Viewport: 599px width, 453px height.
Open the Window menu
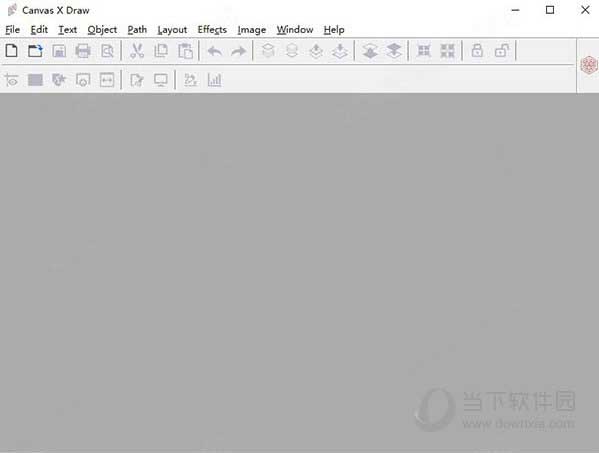[x=295, y=30]
